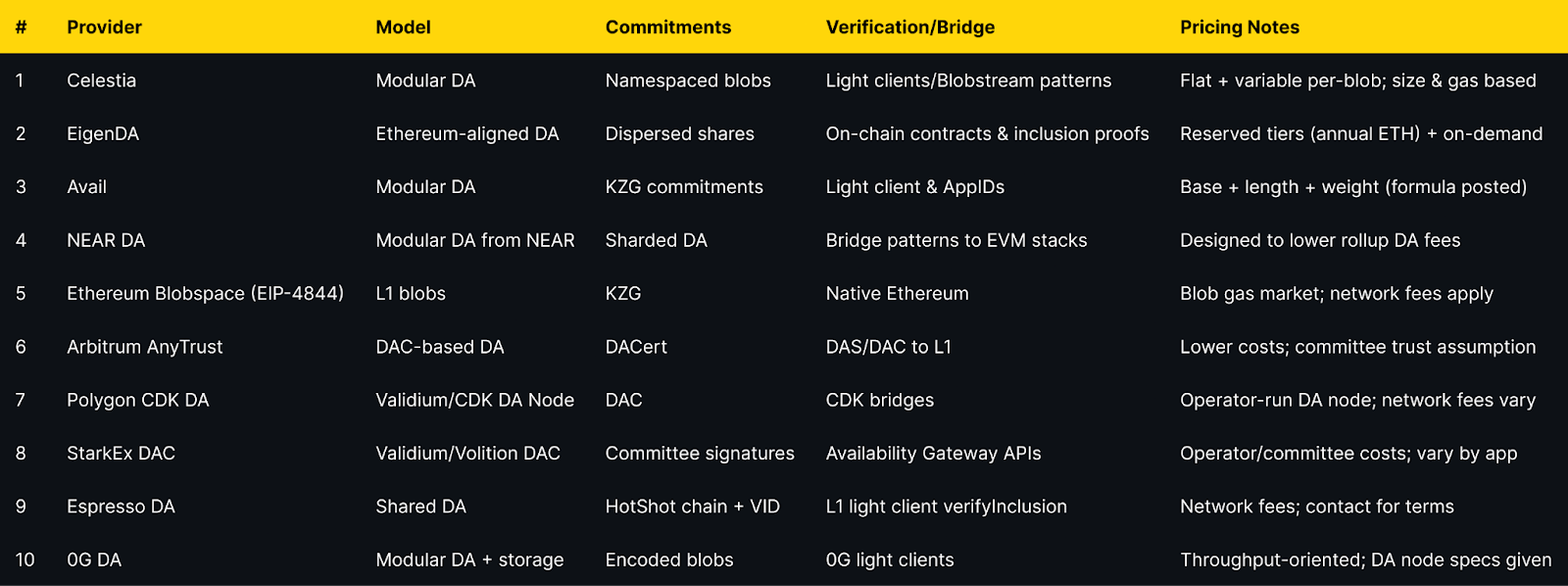Click the NEAR DA provider cell
Screen dimensions: 1568x586
pos(106,240)
